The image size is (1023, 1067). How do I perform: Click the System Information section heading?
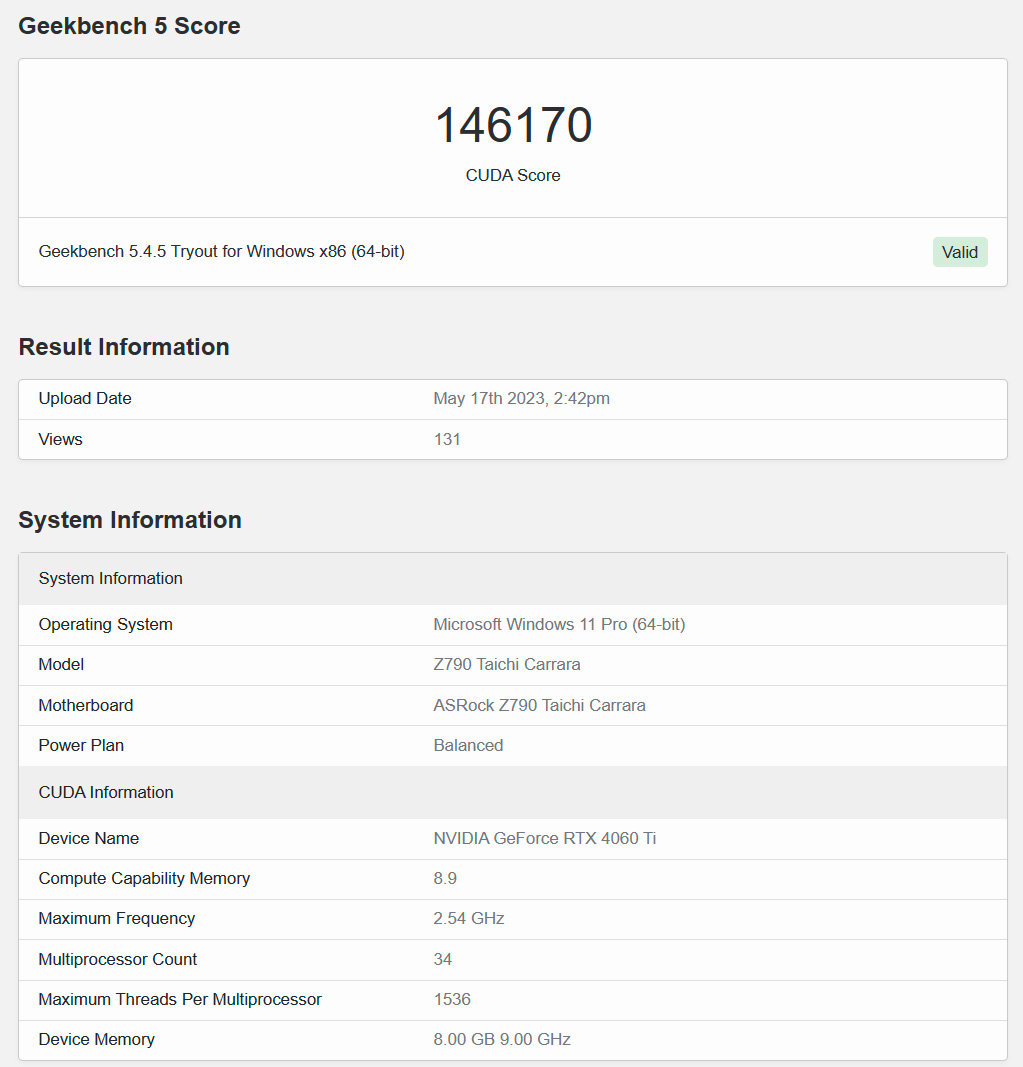(x=130, y=520)
